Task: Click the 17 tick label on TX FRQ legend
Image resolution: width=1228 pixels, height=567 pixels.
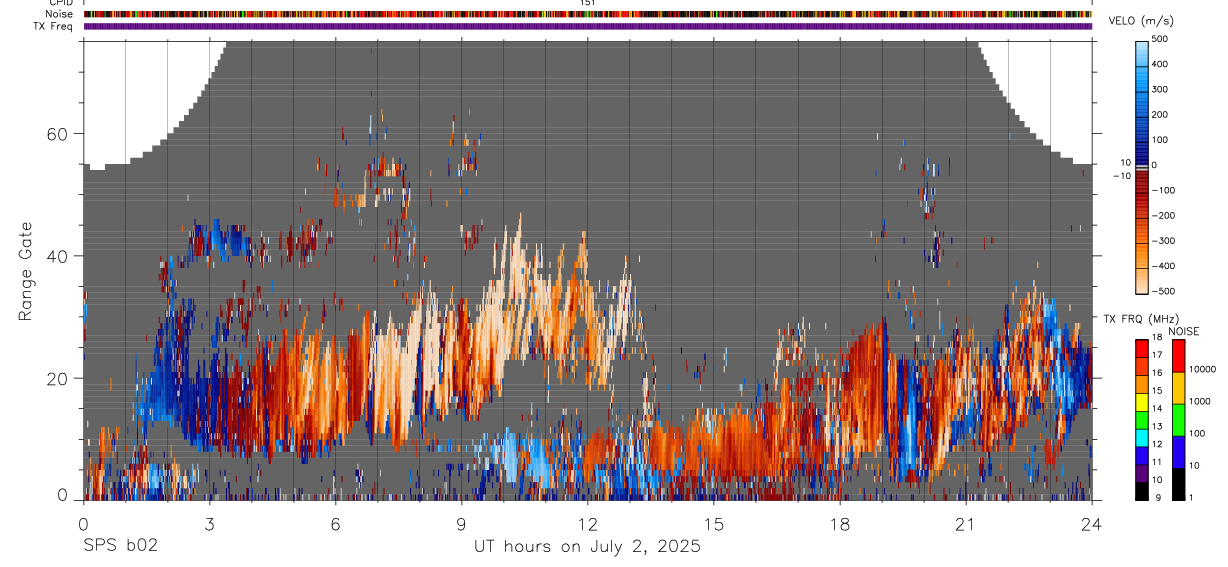Action: pyautogui.click(x=1158, y=356)
